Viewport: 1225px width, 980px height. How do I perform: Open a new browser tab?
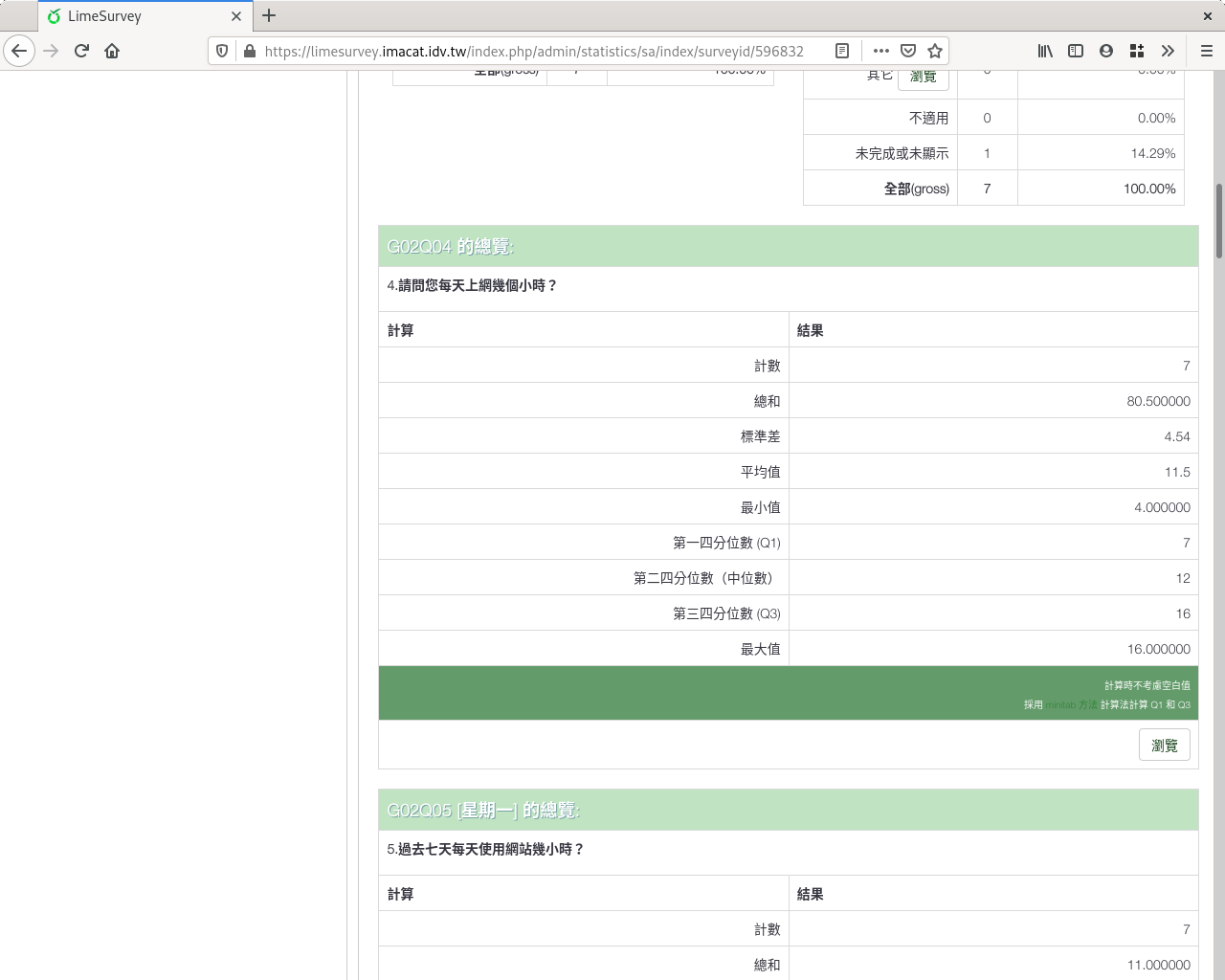click(x=269, y=15)
